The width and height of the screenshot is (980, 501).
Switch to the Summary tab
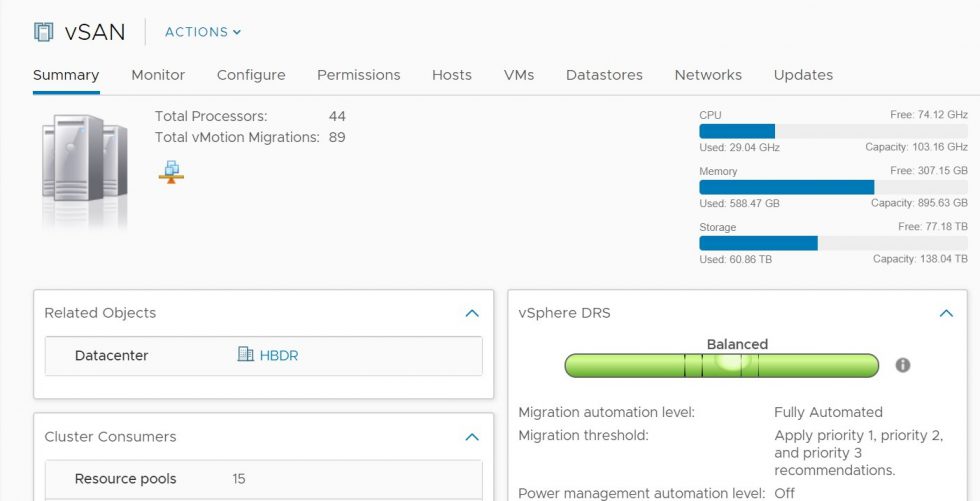66,75
